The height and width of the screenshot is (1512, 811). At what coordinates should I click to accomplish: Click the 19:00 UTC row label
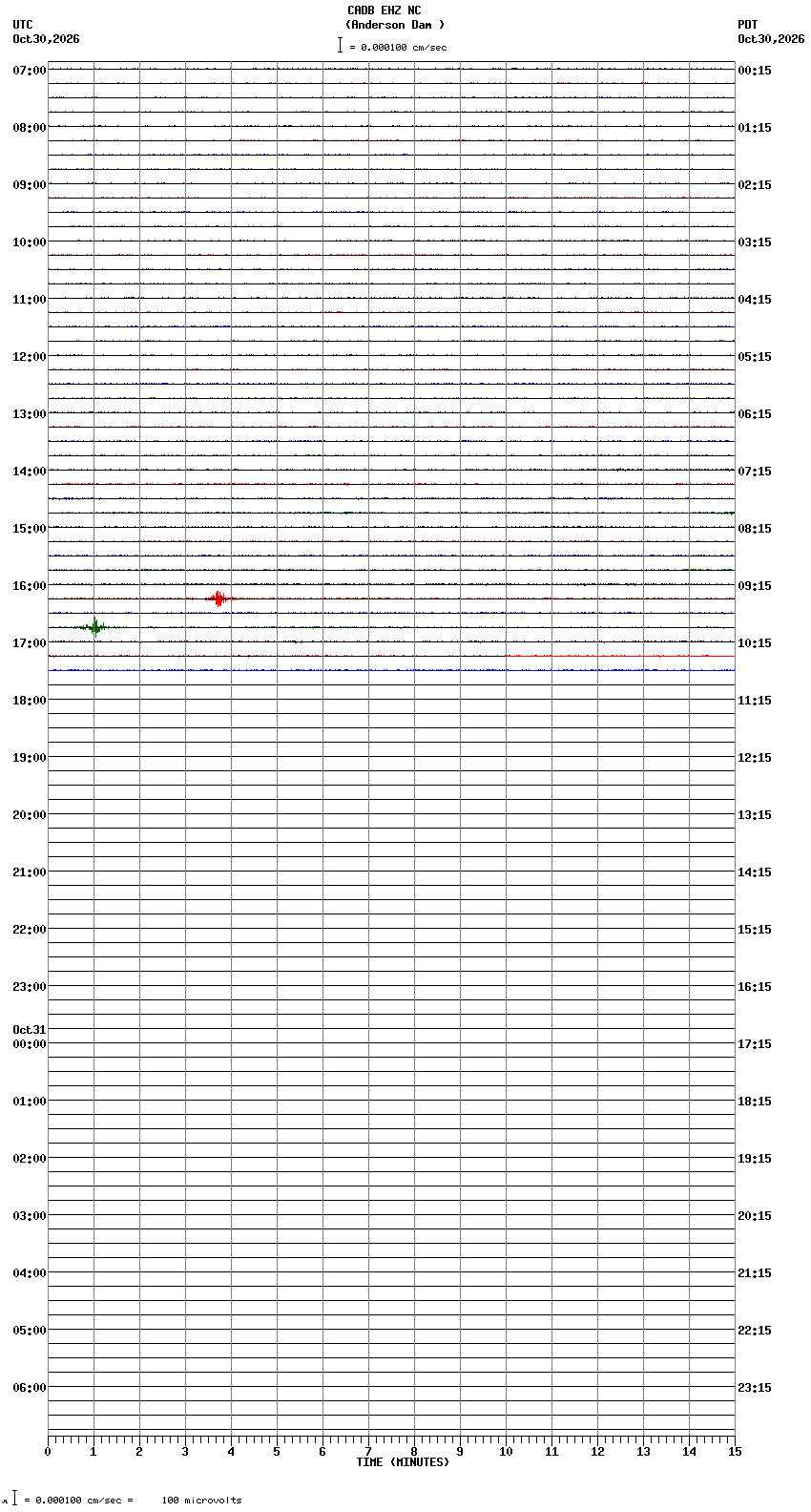point(30,758)
